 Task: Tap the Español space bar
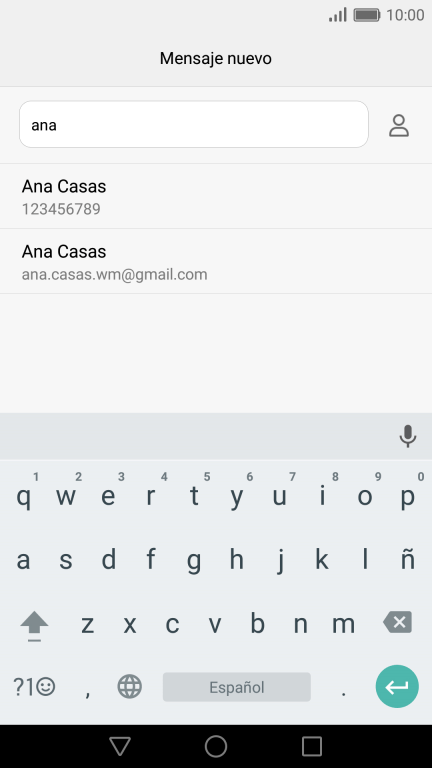click(237, 687)
